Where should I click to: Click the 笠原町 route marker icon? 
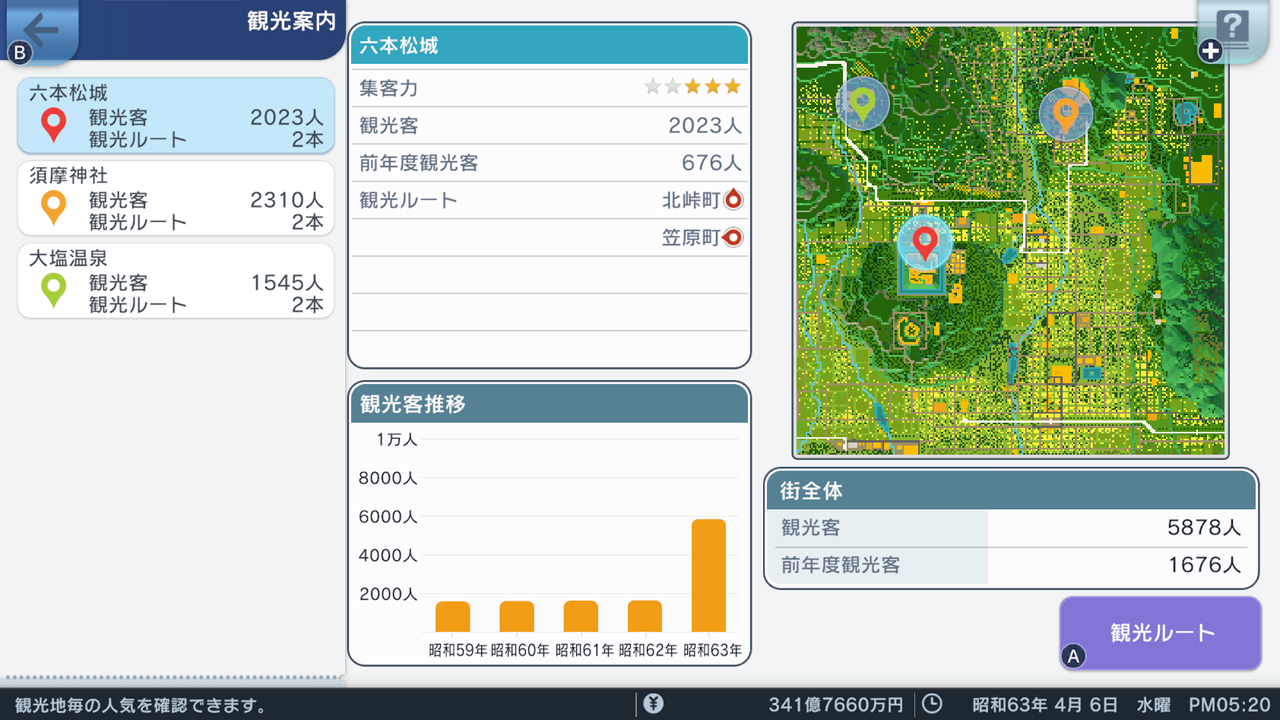[x=733, y=238]
